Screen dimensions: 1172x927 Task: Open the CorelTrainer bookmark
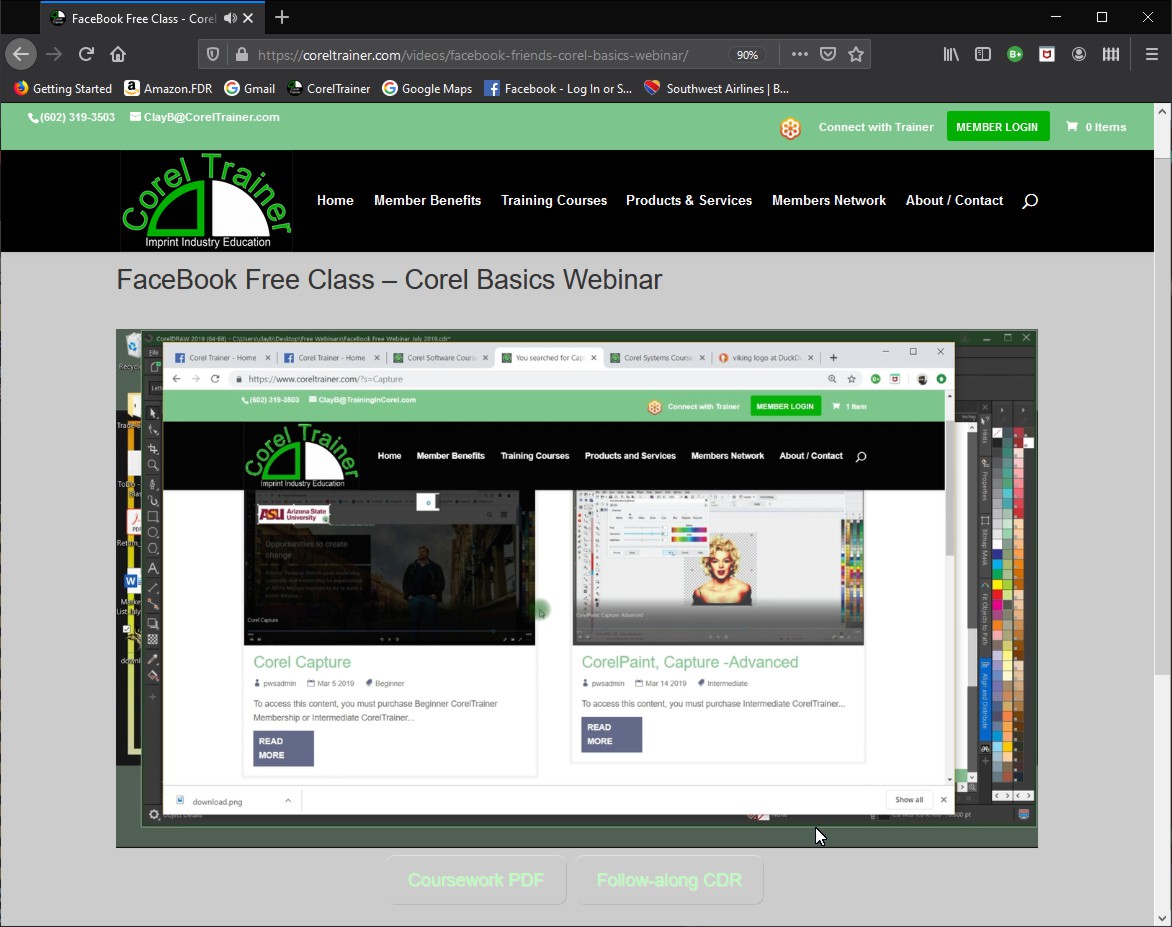(x=329, y=88)
